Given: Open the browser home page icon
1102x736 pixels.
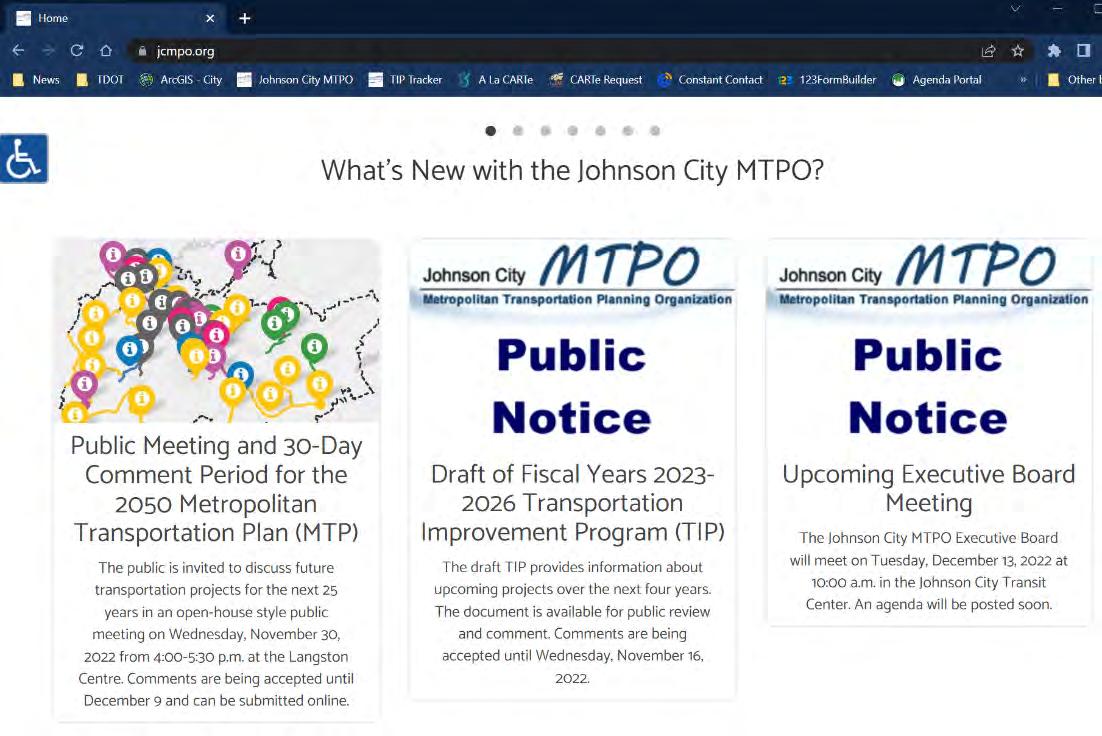Looking at the screenshot, I should pos(105,51).
